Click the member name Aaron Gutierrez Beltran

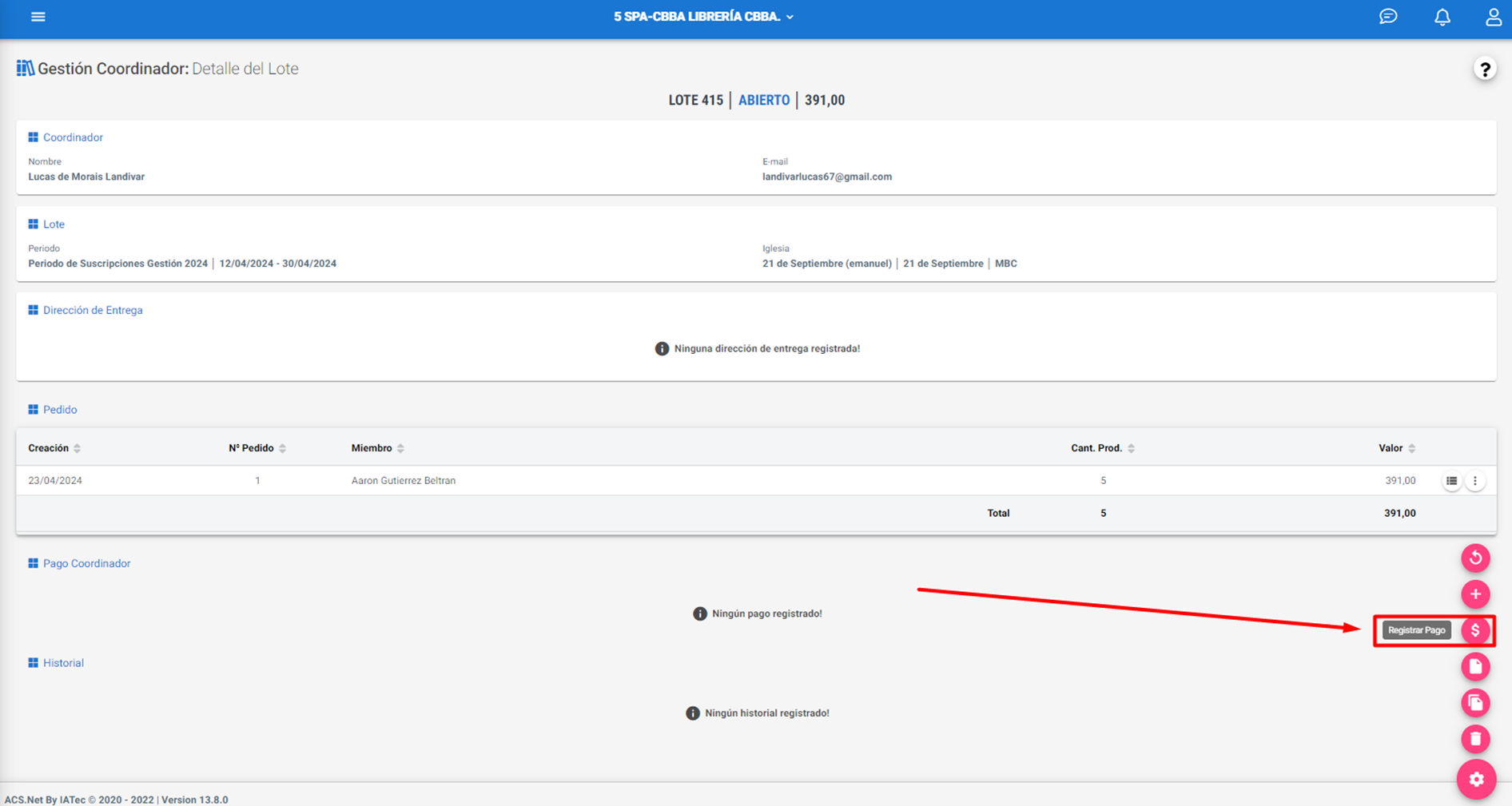coord(404,481)
